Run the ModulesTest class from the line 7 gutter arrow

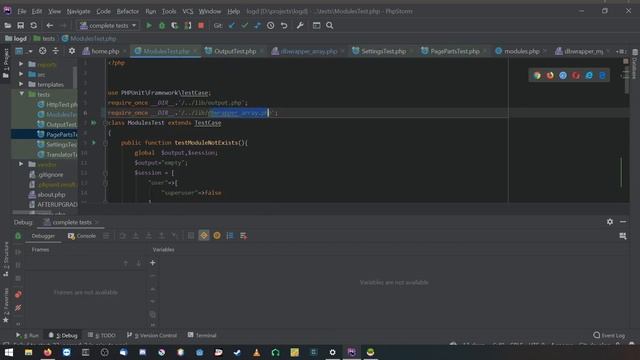[93, 122]
